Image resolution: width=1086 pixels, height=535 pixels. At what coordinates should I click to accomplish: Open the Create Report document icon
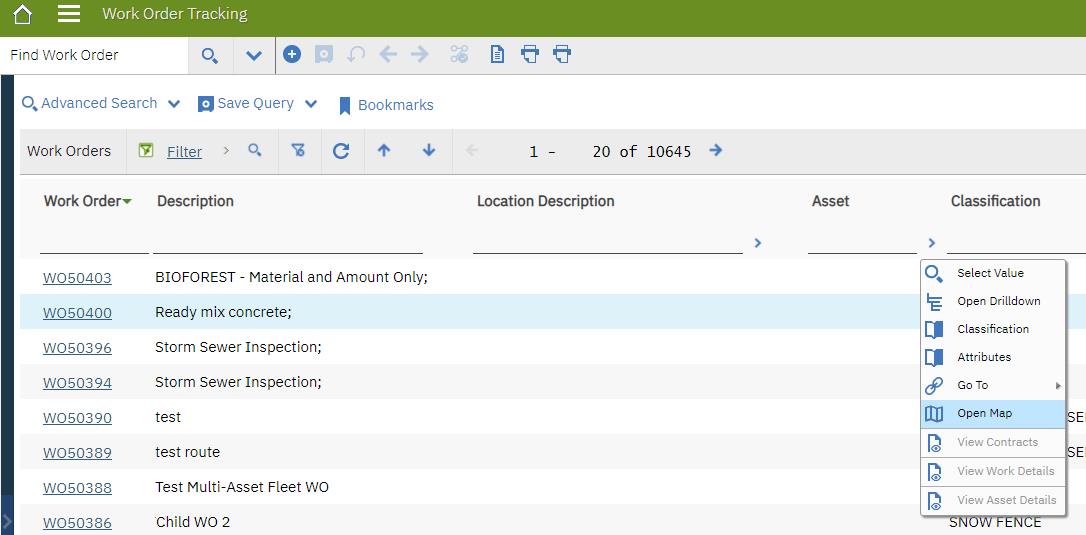(x=497, y=54)
